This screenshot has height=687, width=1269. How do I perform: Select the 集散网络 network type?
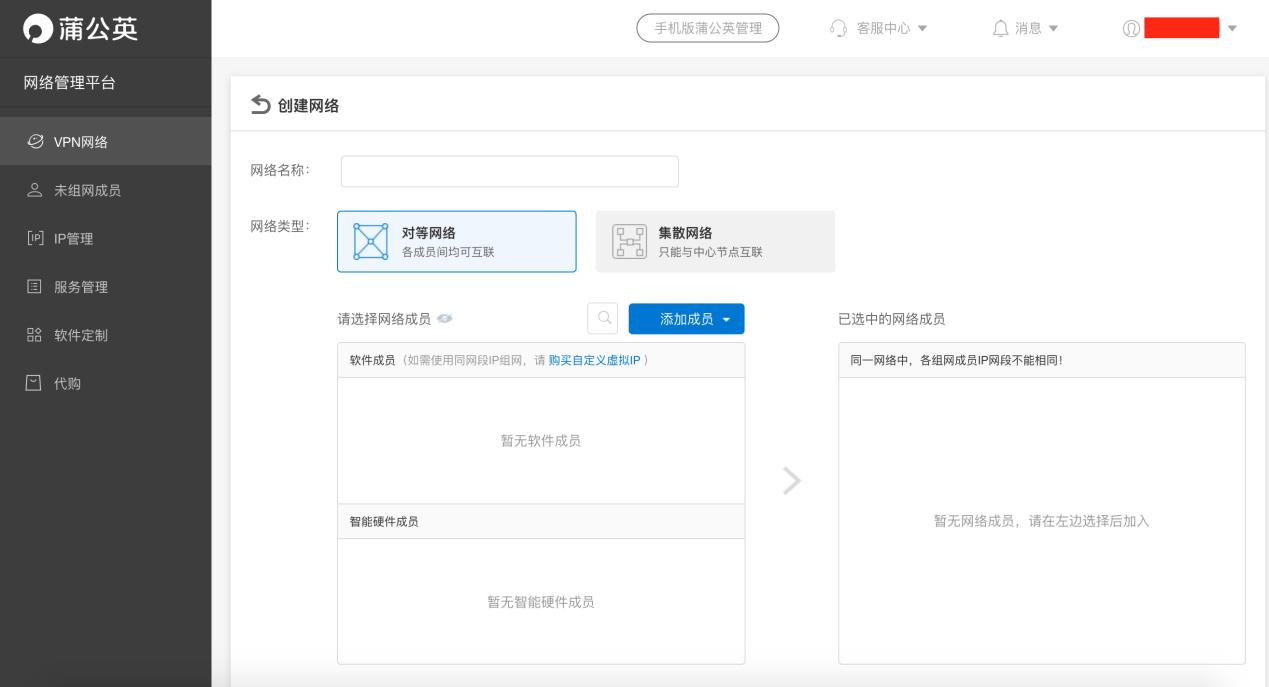[x=716, y=240]
